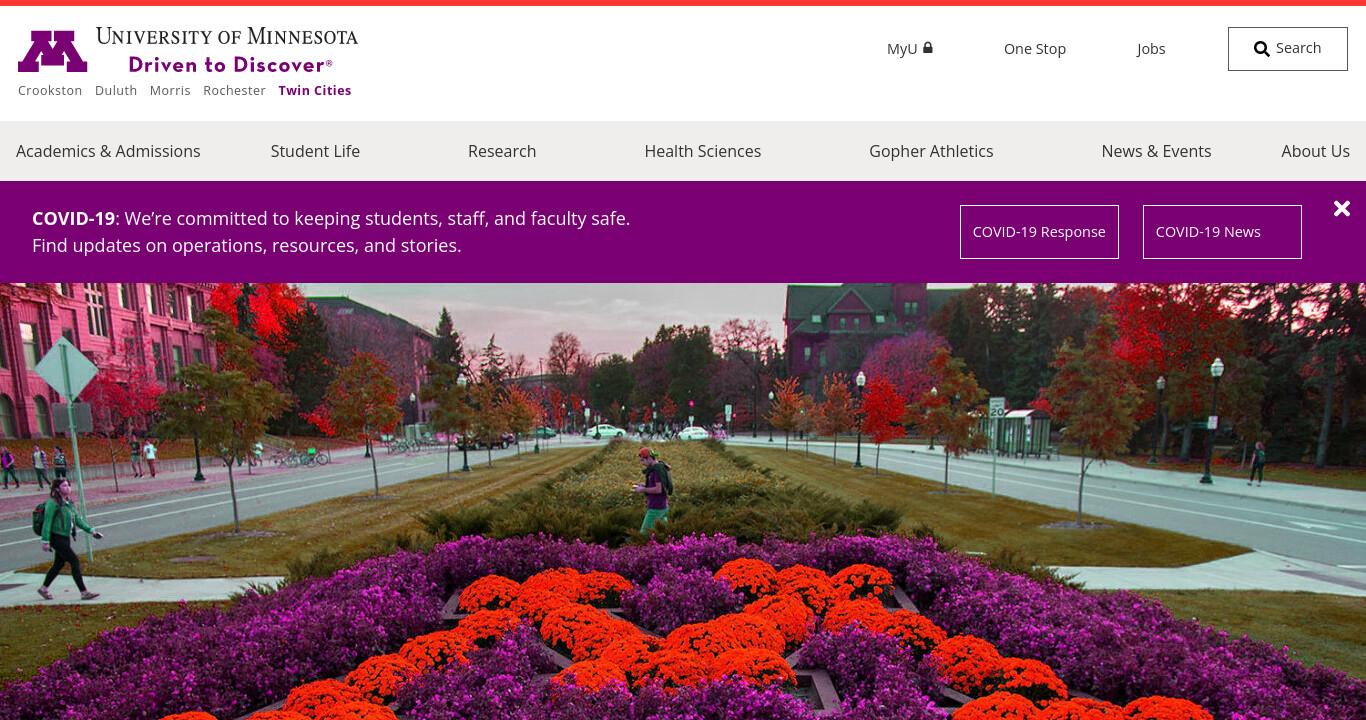The width and height of the screenshot is (1366, 720).
Task: Open the Student Life menu
Action: 315,151
